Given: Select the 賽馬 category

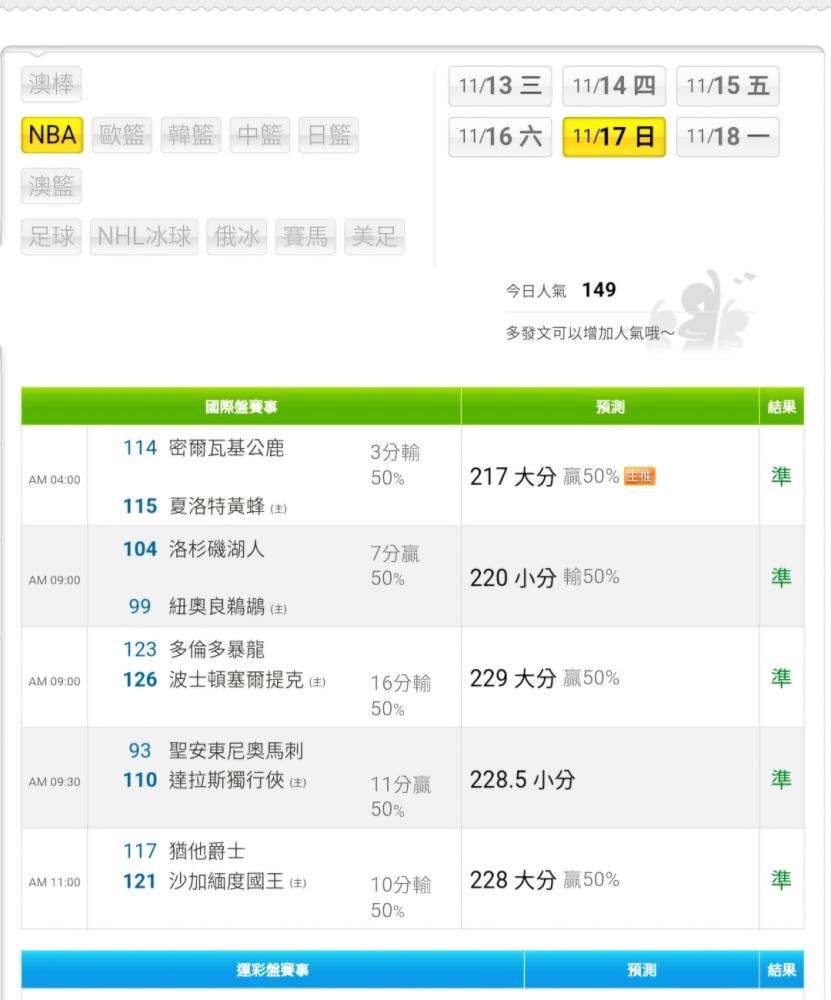Looking at the screenshot, I should coord(305,237).
